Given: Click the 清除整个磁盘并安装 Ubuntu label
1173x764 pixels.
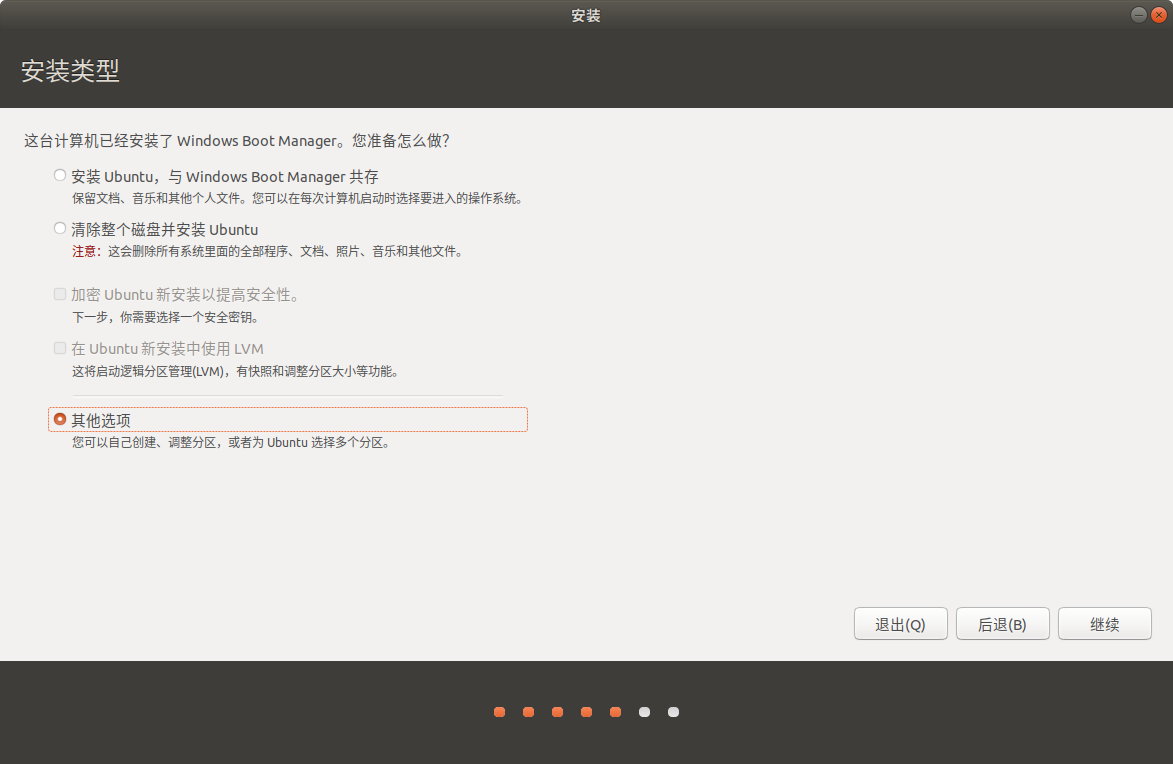Looking at the screenshot, I should click(x=165, y=230).
